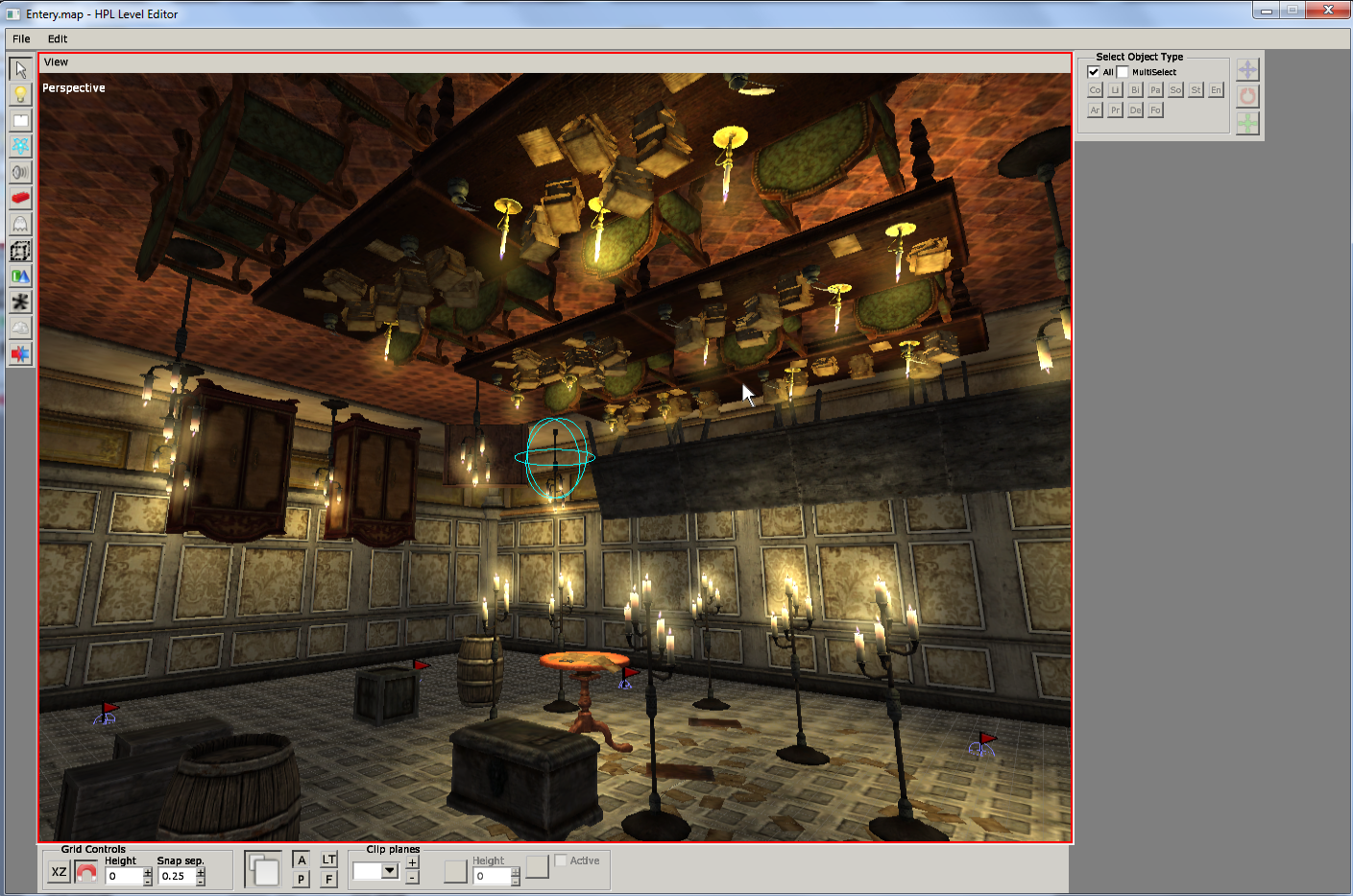Click the Clip planes Height input field
1353x896 pixels.
493,876
